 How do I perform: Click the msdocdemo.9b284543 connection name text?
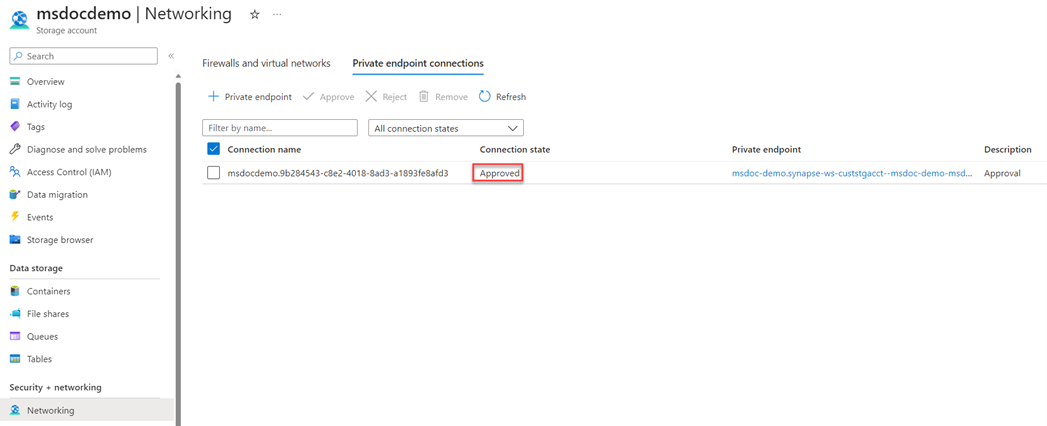[338, 173]
